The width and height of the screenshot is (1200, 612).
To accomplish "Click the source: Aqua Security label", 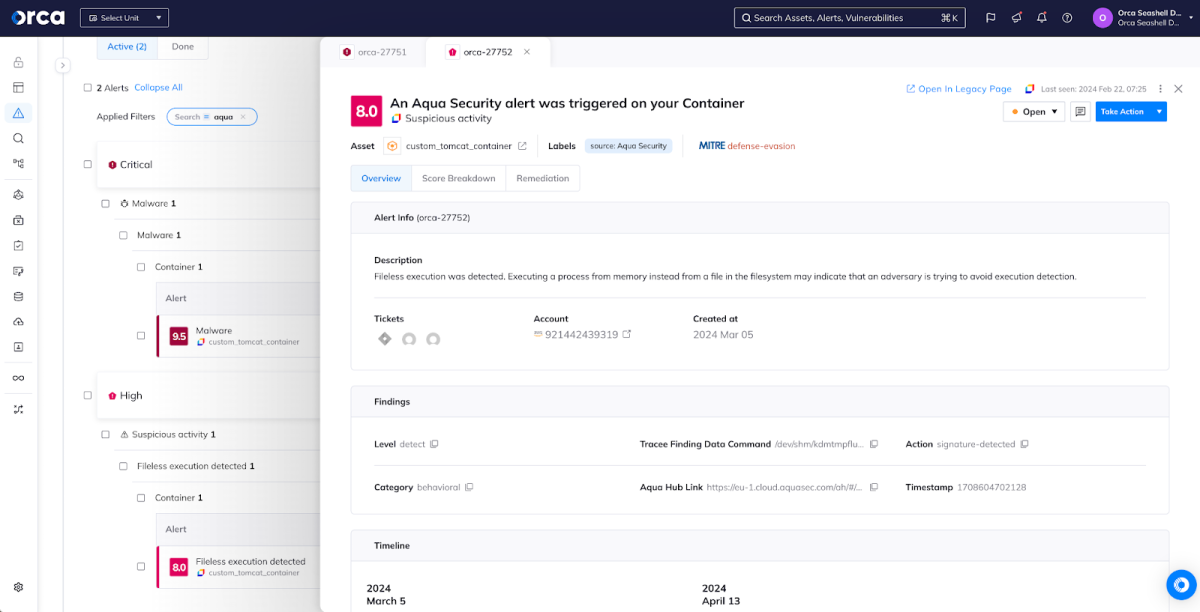I will tap(628, 146).
